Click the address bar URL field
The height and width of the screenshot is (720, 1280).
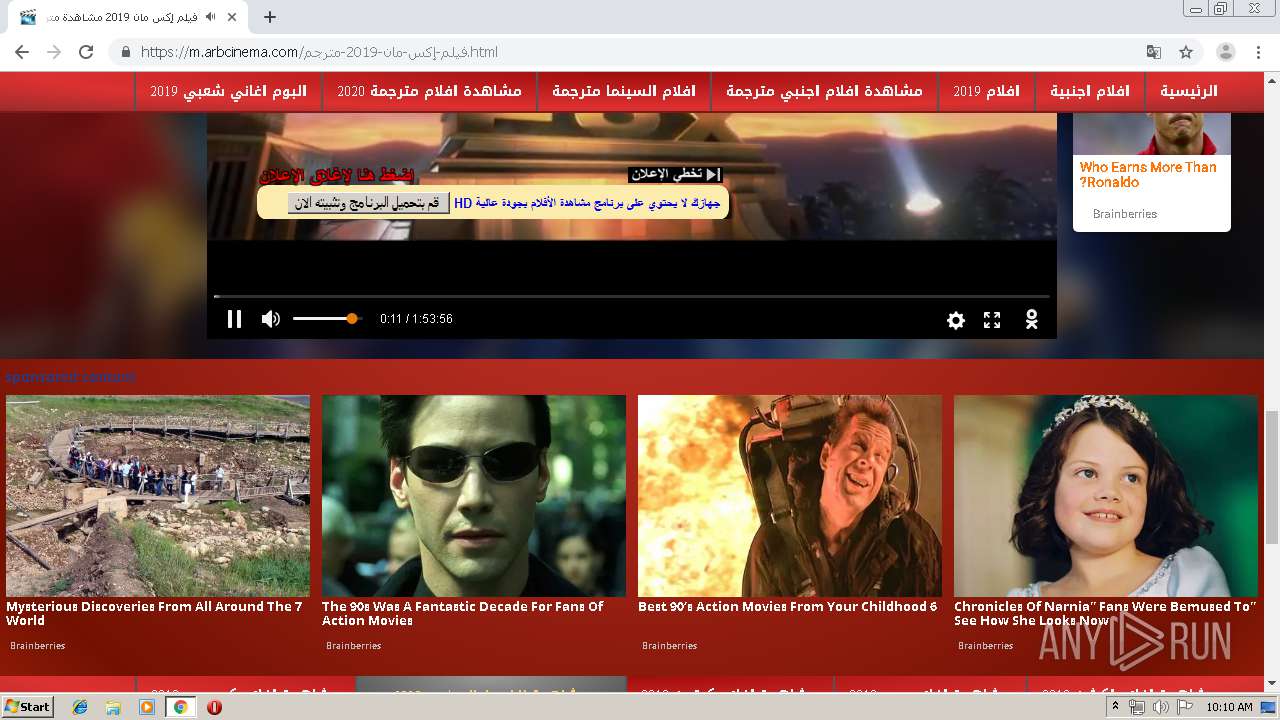[640, 52]
